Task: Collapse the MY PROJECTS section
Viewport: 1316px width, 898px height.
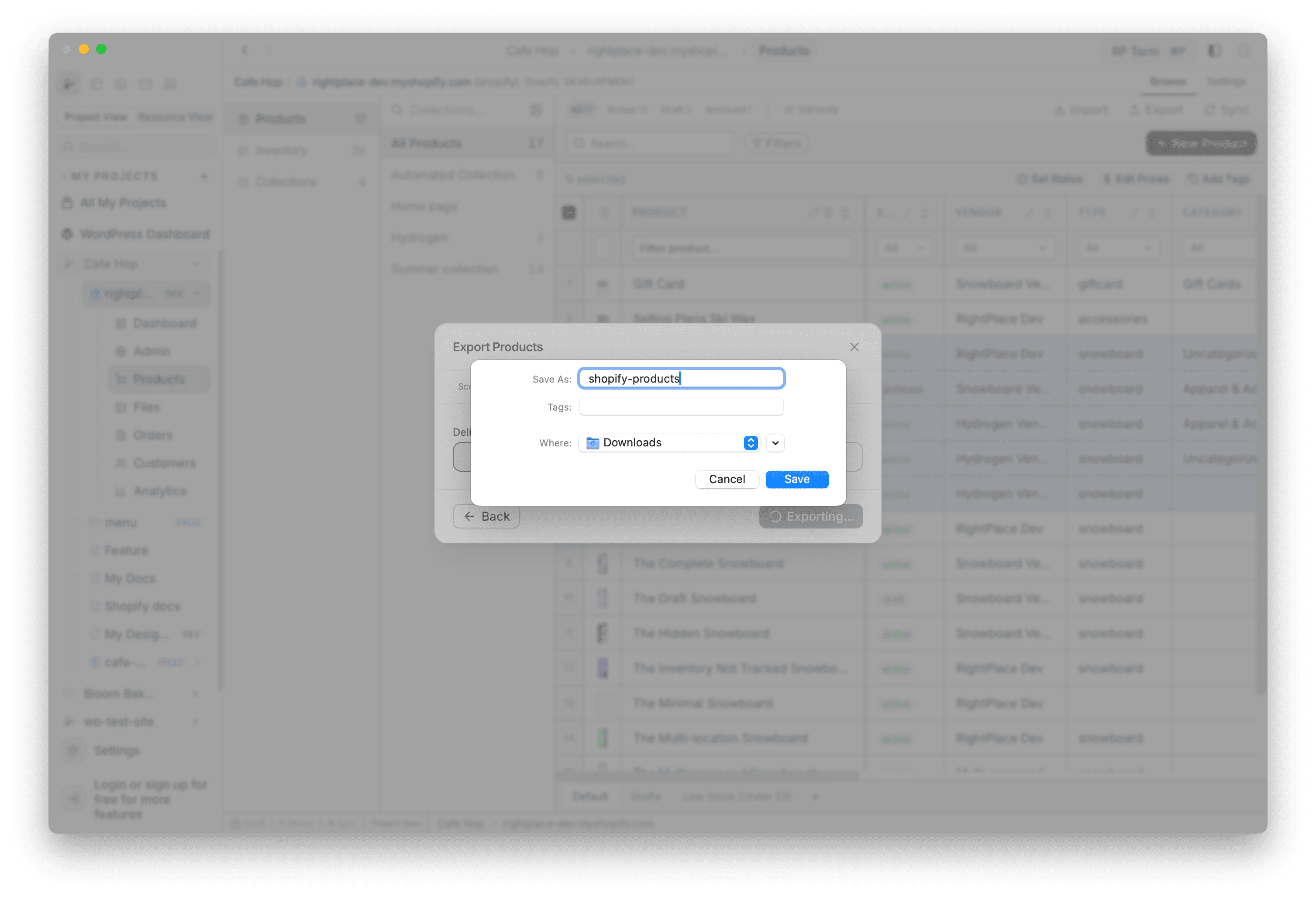Action: (x=65, y=176)
